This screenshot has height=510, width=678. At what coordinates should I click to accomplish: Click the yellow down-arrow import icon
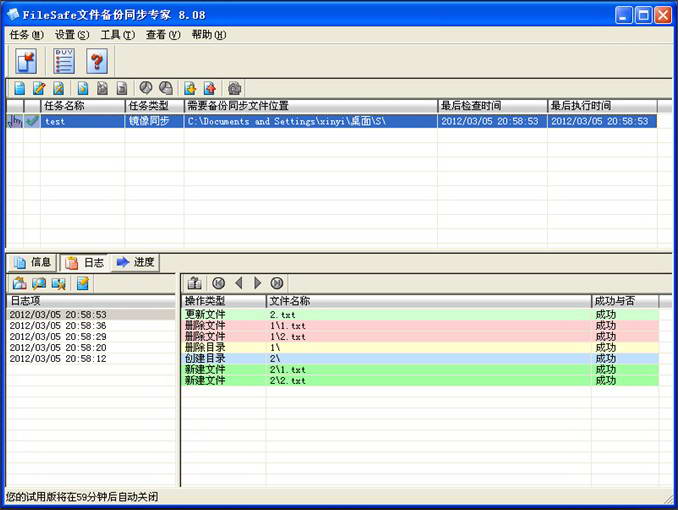click(x=190, y=88)
